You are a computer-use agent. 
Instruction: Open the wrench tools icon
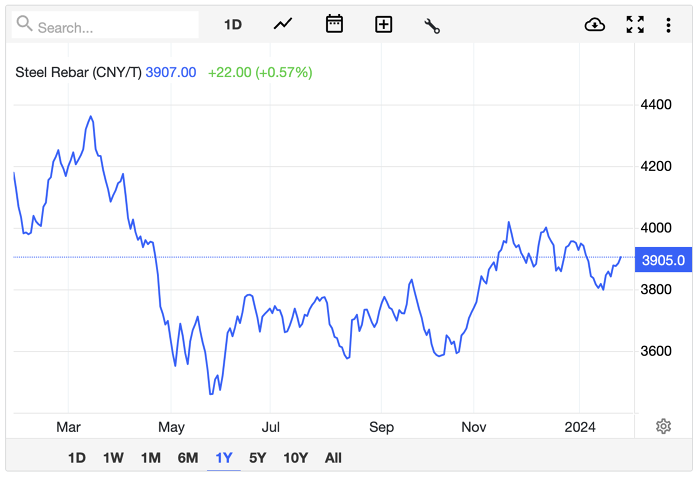pos(432,25)
